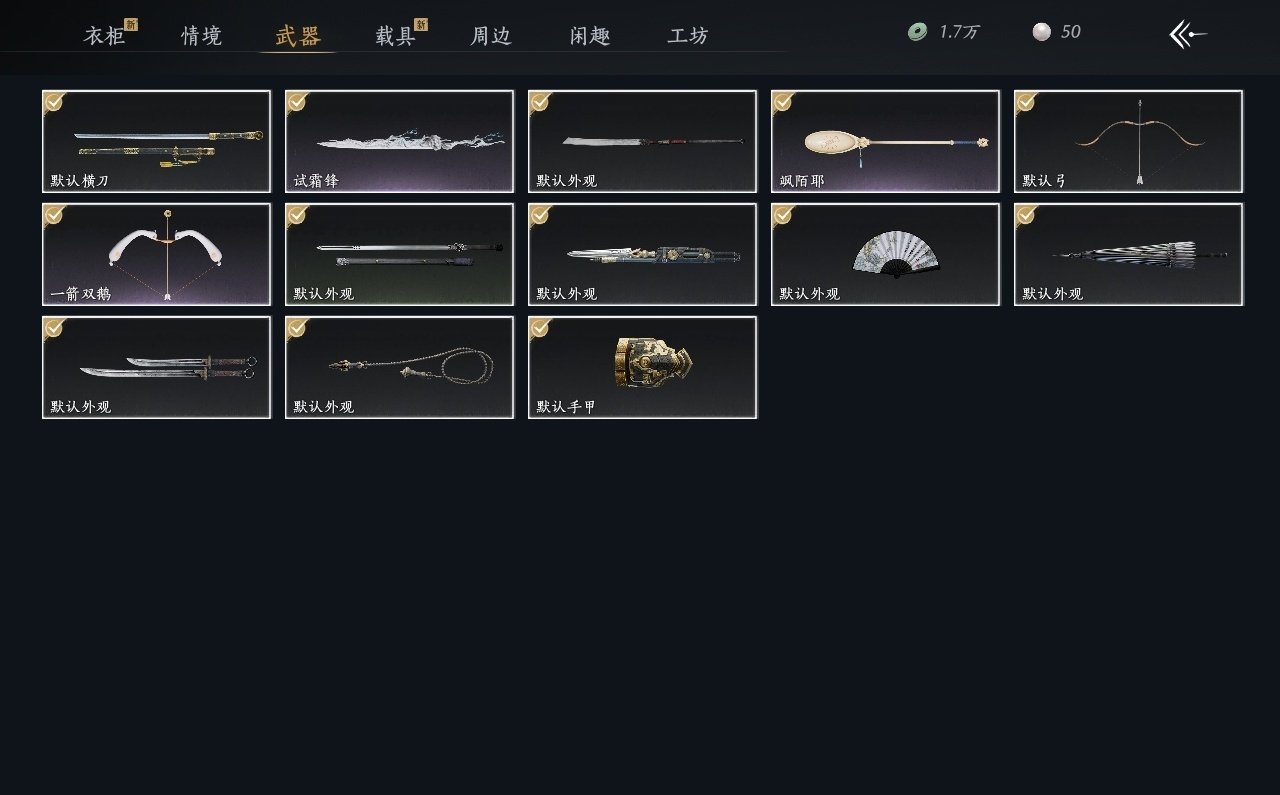This screenshot has width=1280, height=795.
Task: Select the open paper fan weapon
Action: tap(885, 254)
